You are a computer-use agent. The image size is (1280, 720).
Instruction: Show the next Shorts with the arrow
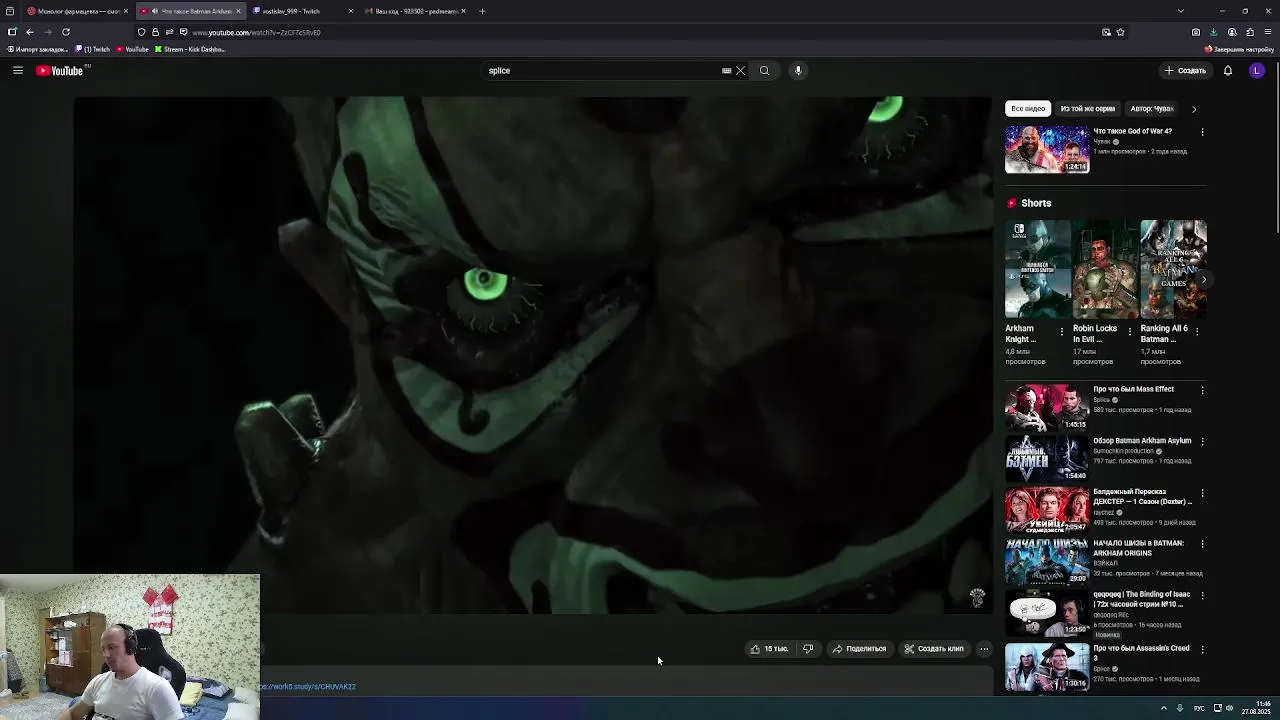coord(1204,281)
